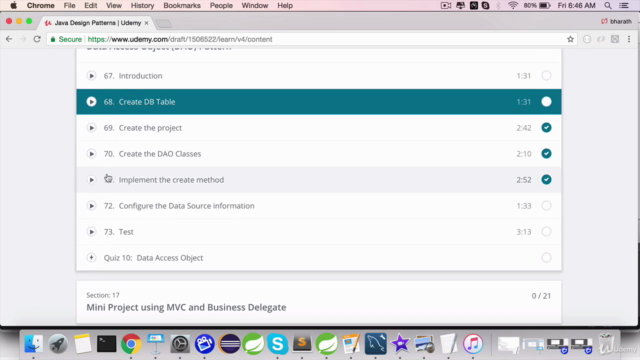Mark Test lecture as complete
This screenshot has width=640, height=360.
pos(546,232)
